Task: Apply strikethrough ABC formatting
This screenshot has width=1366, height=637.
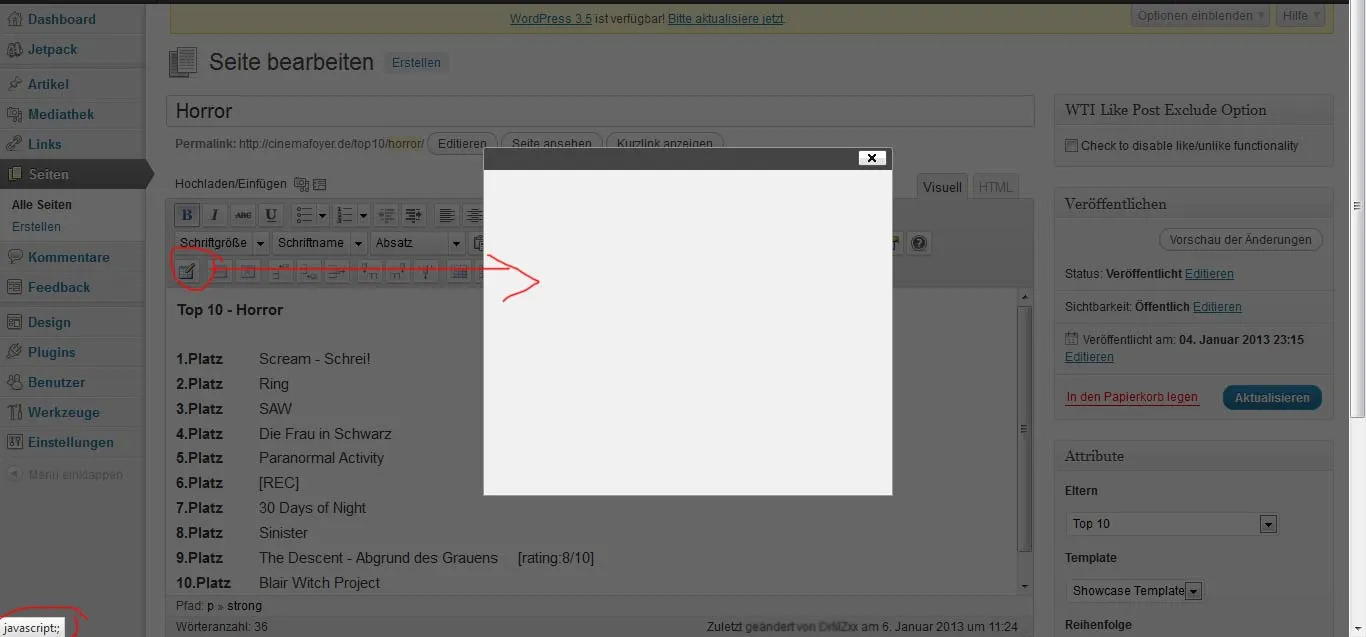Action: 242,215
